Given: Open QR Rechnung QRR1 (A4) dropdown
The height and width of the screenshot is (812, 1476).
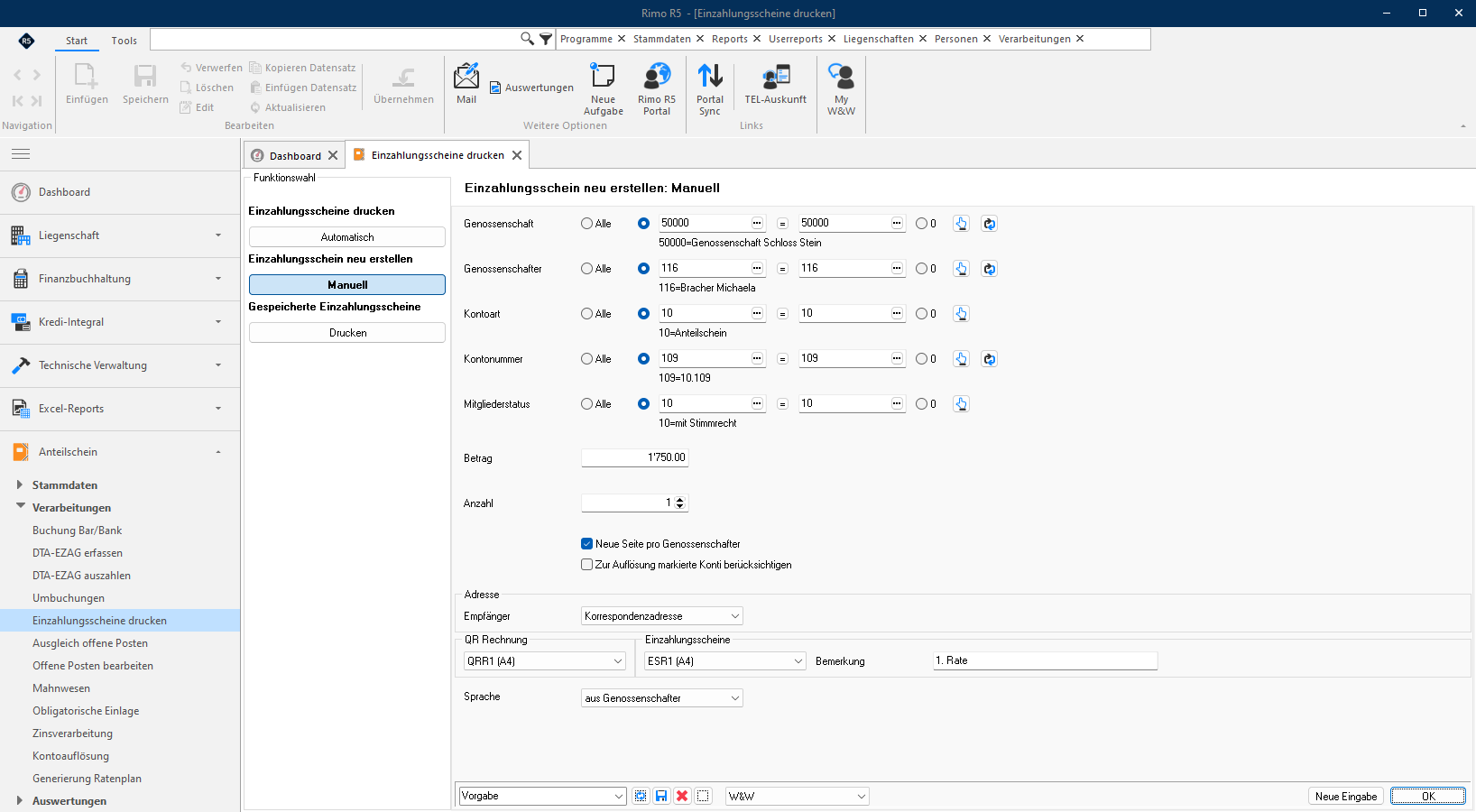Looking at the screenshot, I should [x=545, y=661].
